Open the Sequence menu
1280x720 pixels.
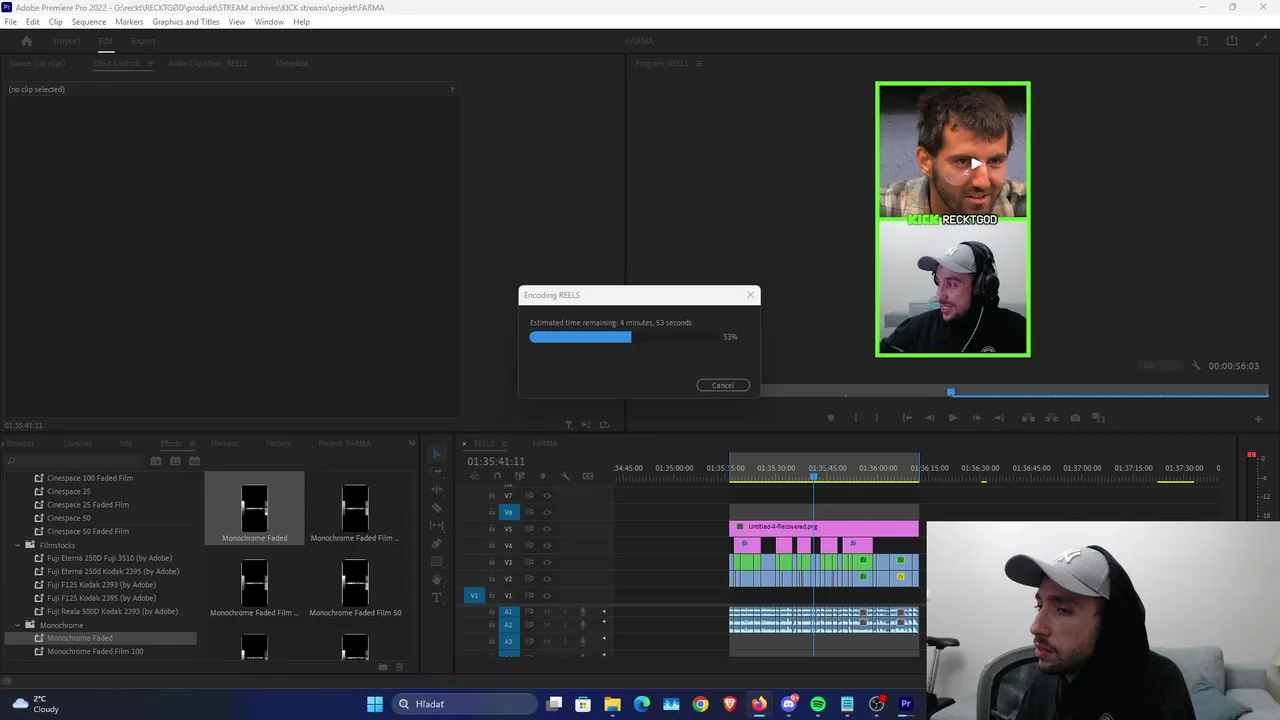(89, 22)
